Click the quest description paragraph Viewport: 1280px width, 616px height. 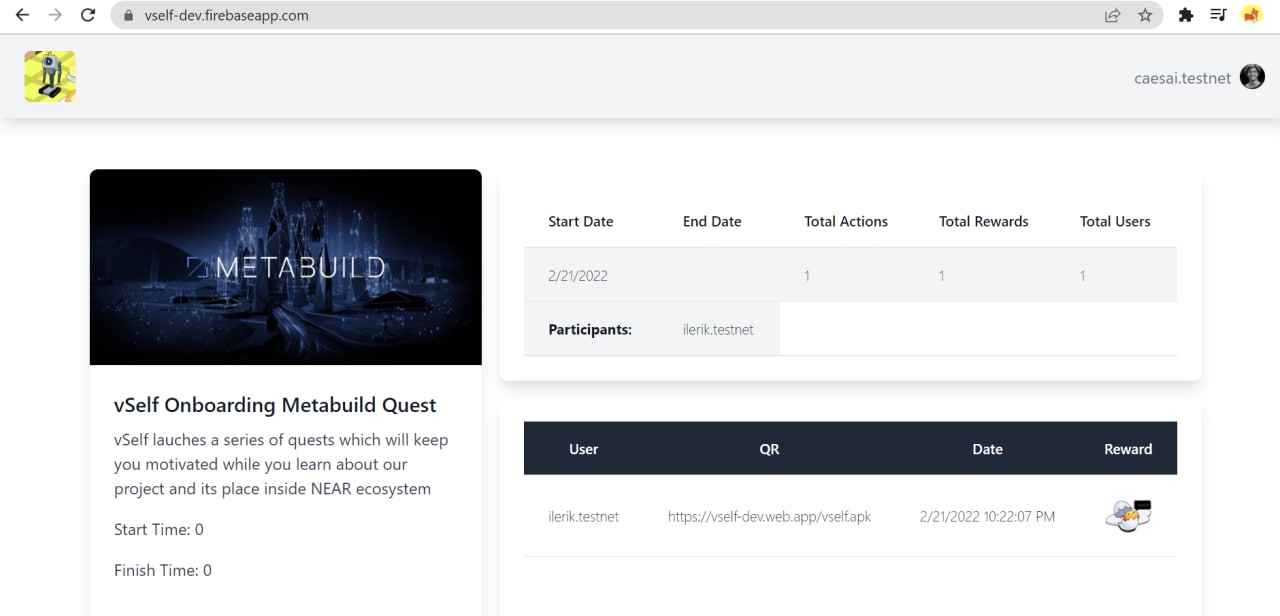(281, 464)
